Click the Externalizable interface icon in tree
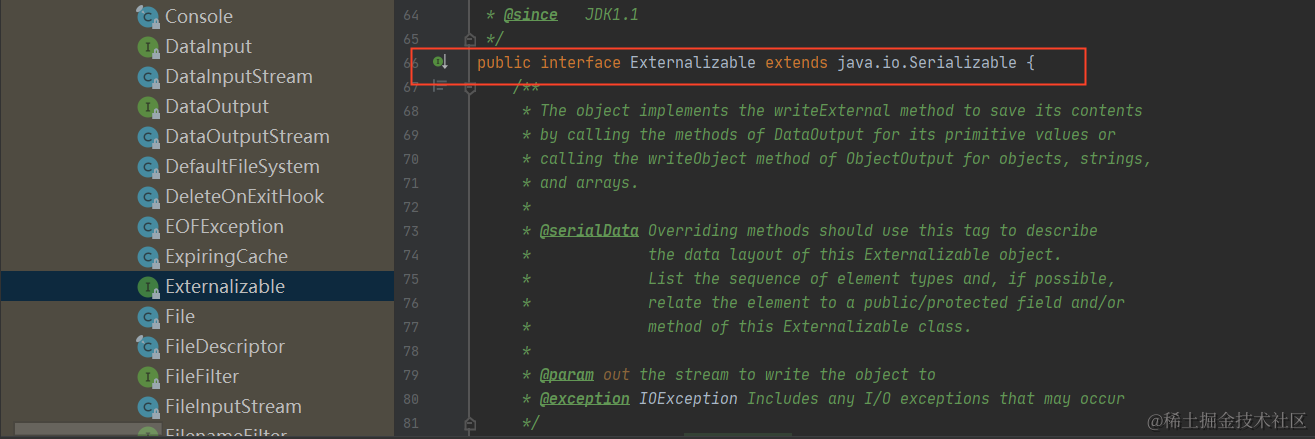Screen dimensions: 1315x439 coord(148,287)
